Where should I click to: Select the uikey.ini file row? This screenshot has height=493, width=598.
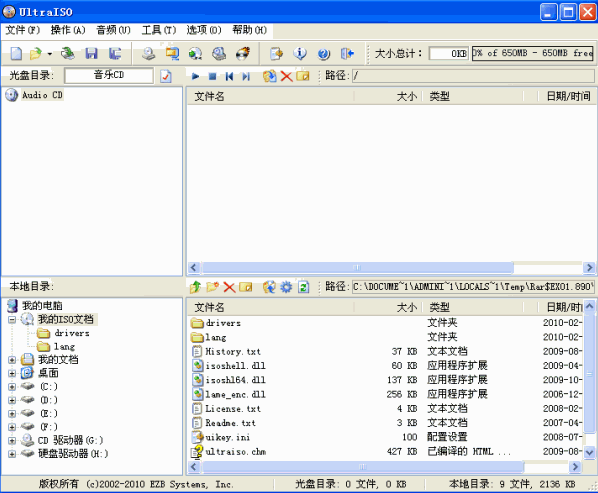(385, 437)
